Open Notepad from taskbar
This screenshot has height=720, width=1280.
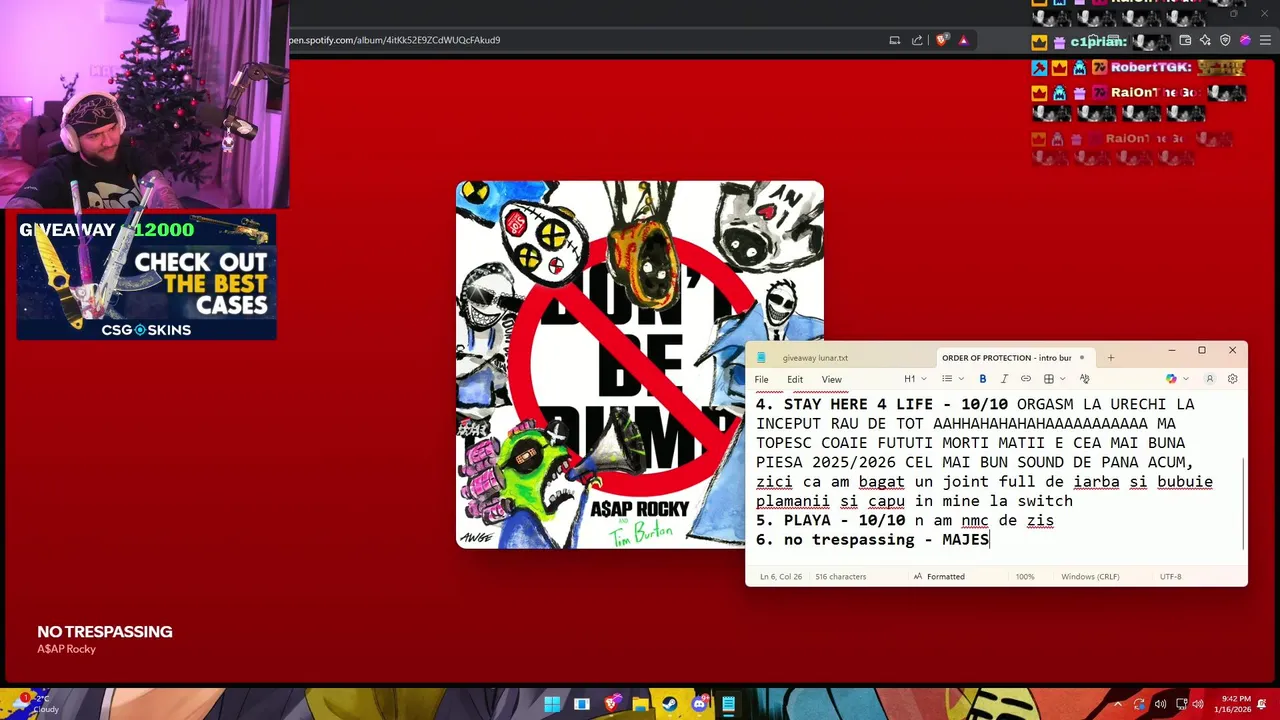729,704
